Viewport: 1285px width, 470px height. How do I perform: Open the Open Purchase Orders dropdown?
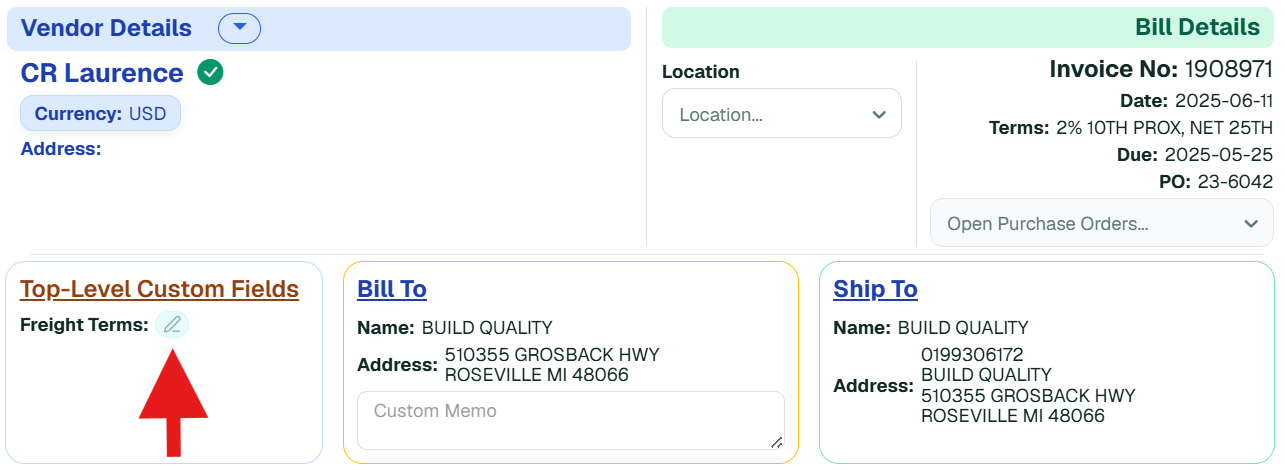click(1102, 223)
